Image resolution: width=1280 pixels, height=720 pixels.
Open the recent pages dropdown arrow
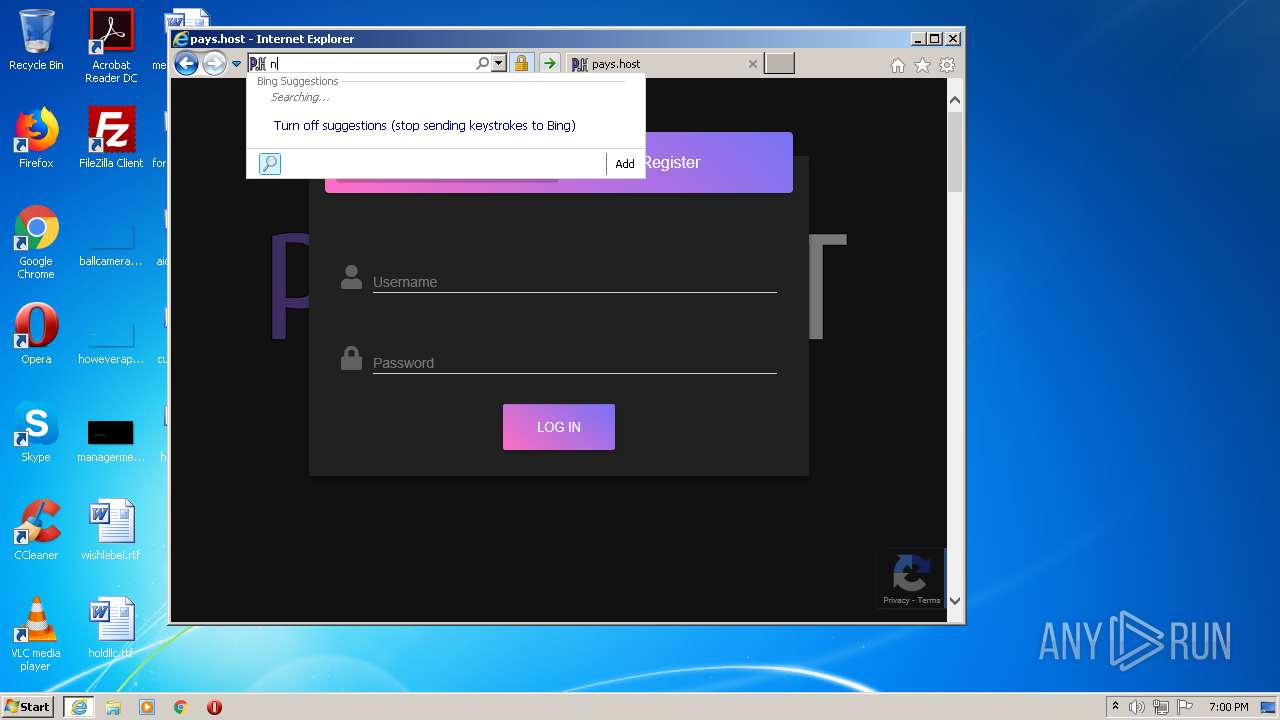(237, 64)
